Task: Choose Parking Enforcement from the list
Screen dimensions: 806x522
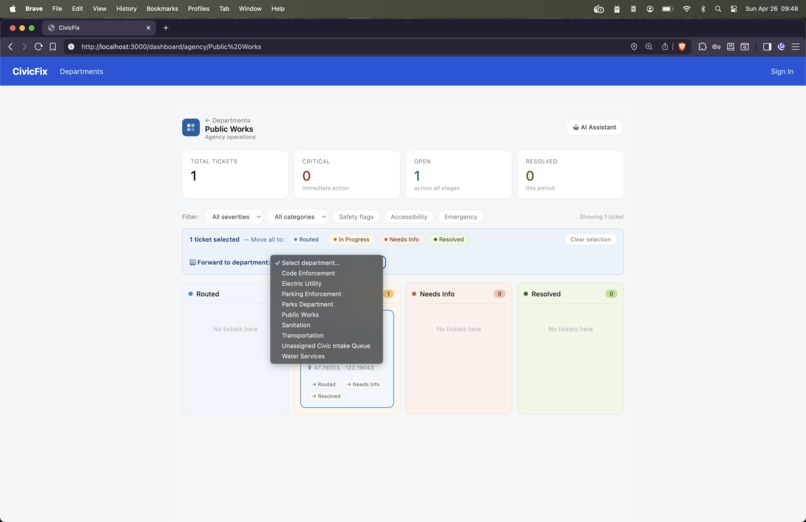Action: (x=326, y=294)
